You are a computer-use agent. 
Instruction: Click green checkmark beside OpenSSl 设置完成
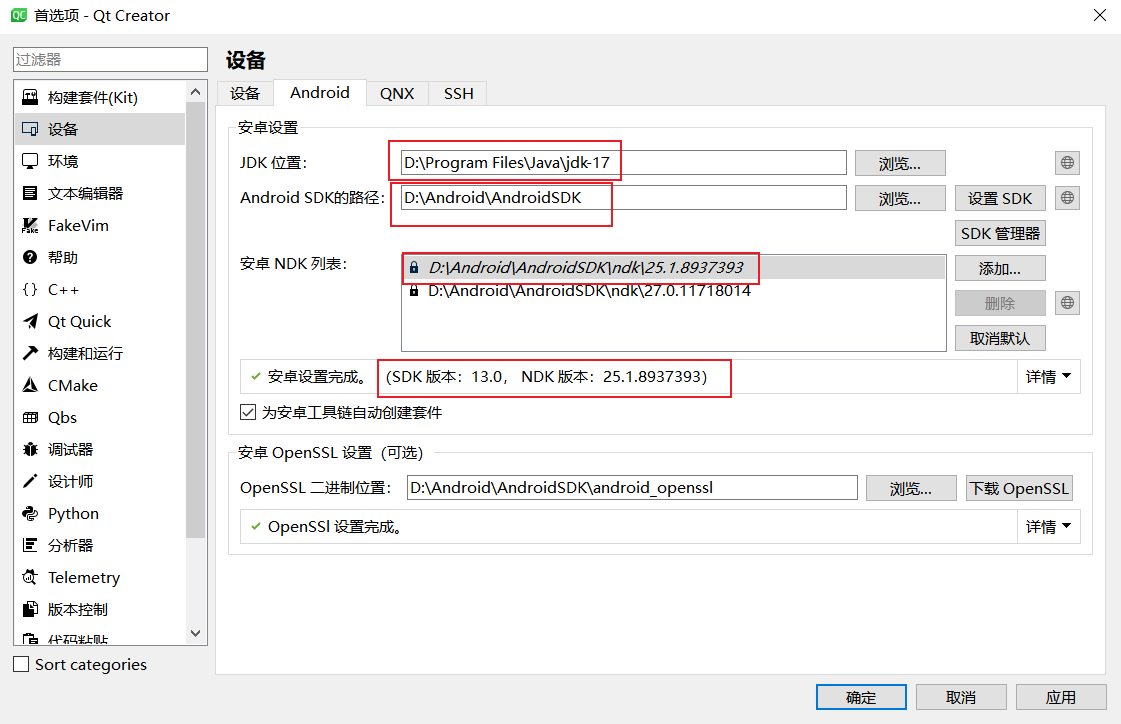[x=255, y=527]
